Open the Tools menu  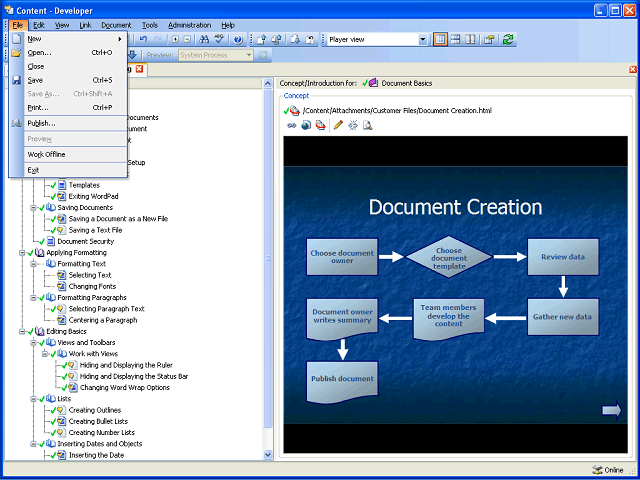[149, 24]
